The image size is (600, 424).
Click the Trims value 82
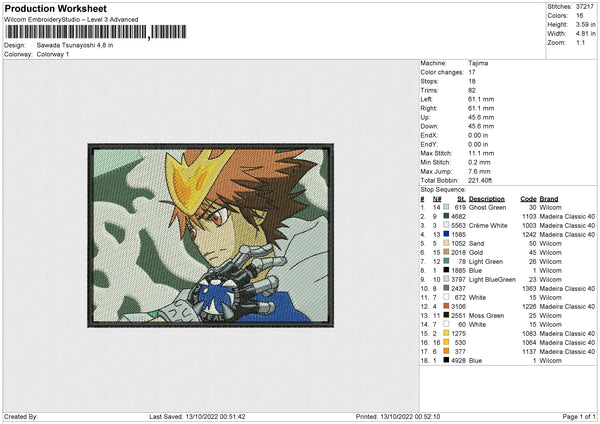[472, 90]
